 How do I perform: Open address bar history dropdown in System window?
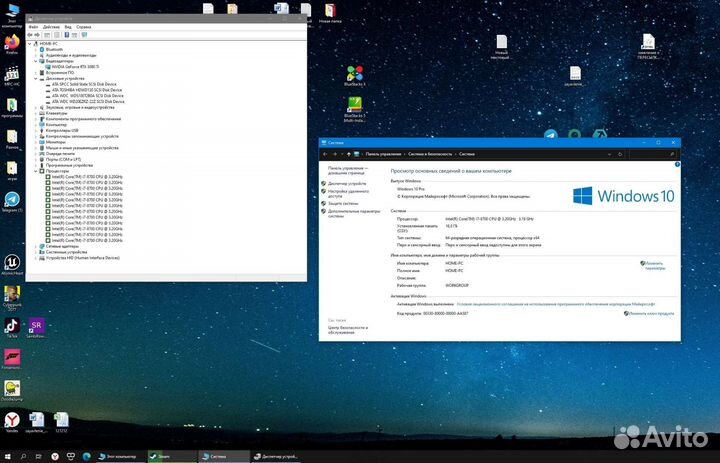(x=609, y=154)
